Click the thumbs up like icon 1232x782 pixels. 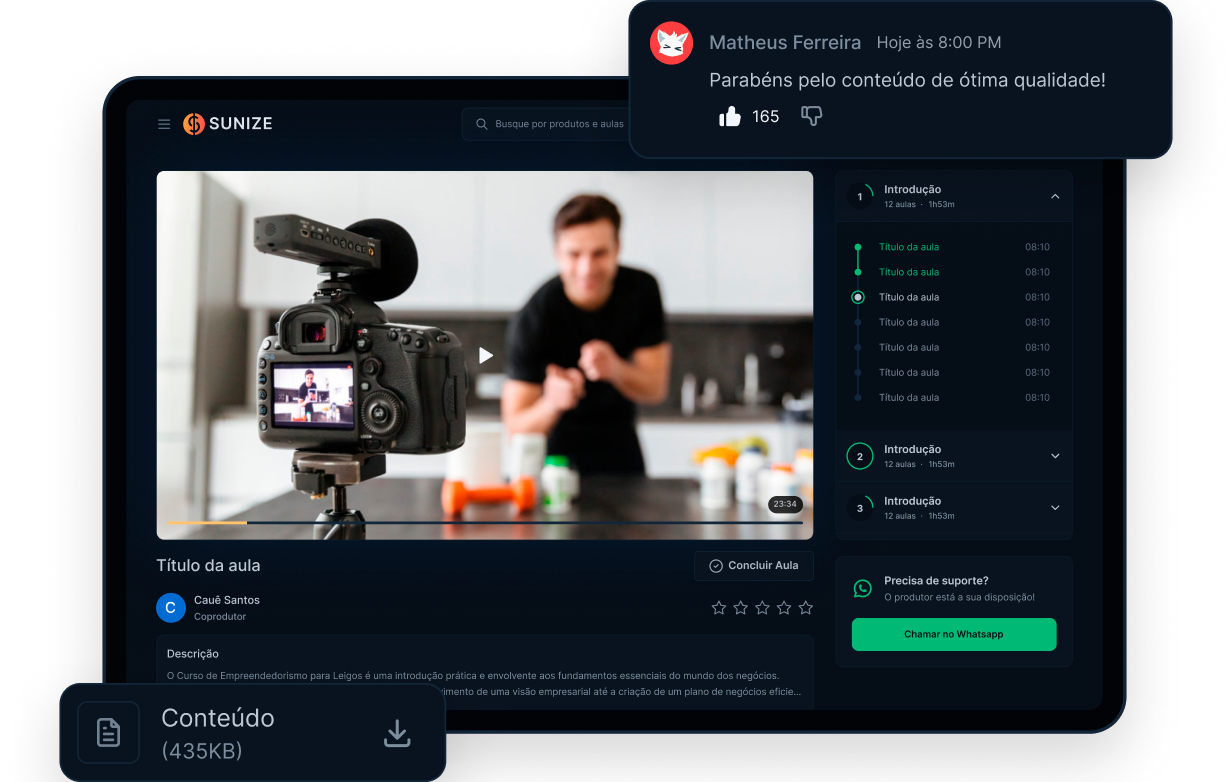730,117
